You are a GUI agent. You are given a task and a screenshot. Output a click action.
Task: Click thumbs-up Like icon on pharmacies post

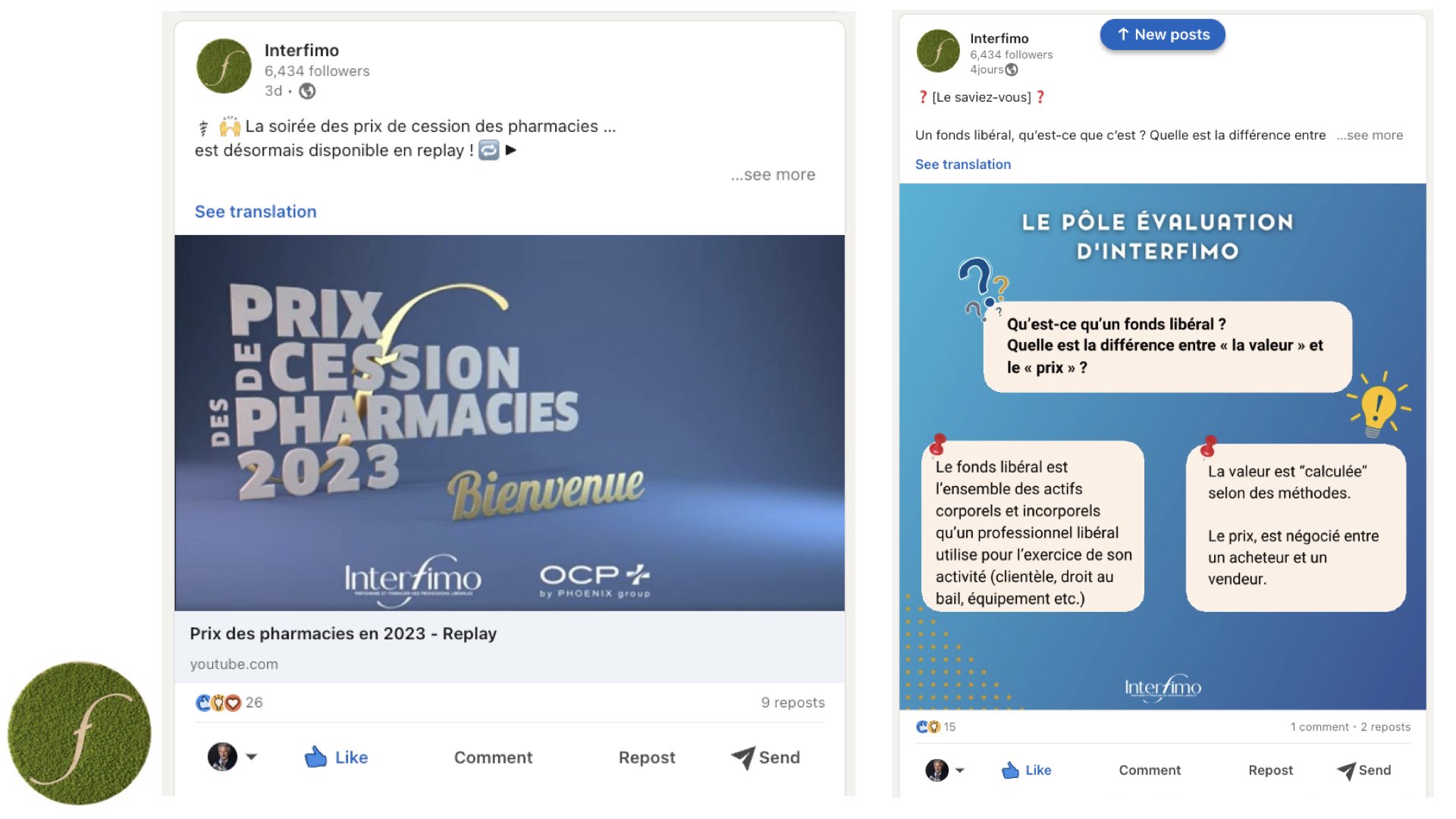pos(315,757)
